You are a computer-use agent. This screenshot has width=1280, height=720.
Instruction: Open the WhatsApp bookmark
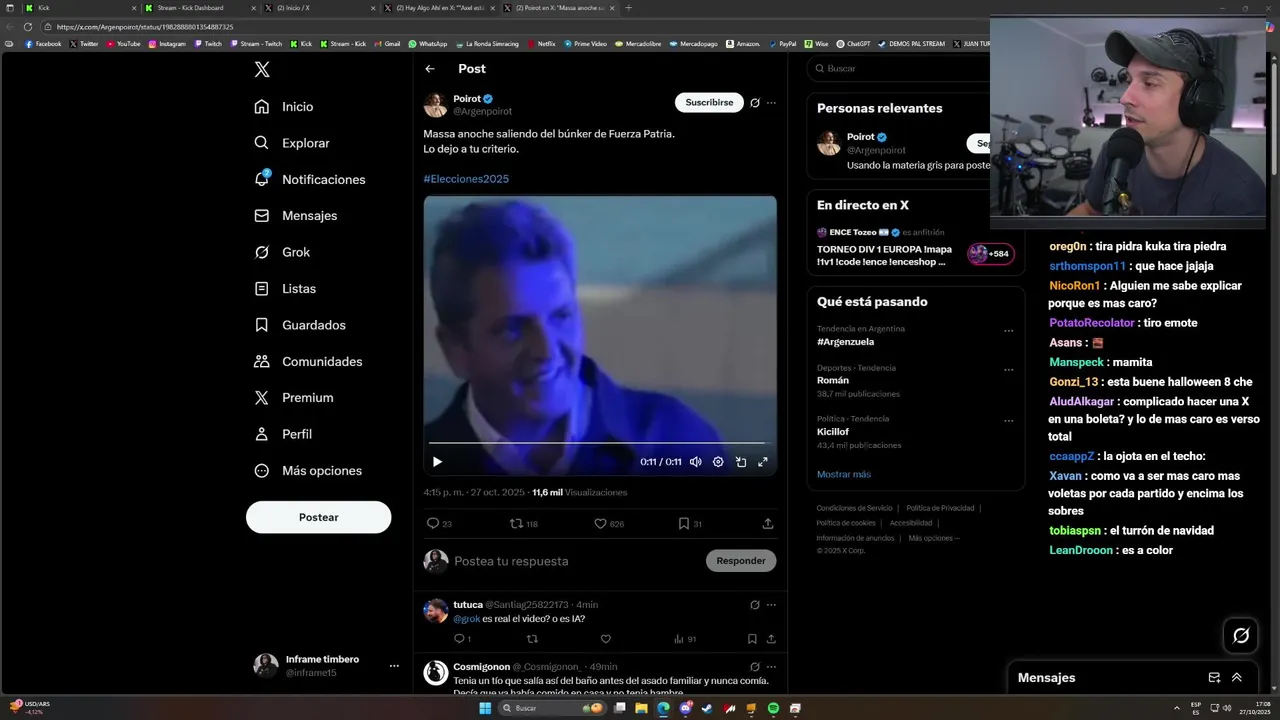pyautogui.click(x=428, y=44)
